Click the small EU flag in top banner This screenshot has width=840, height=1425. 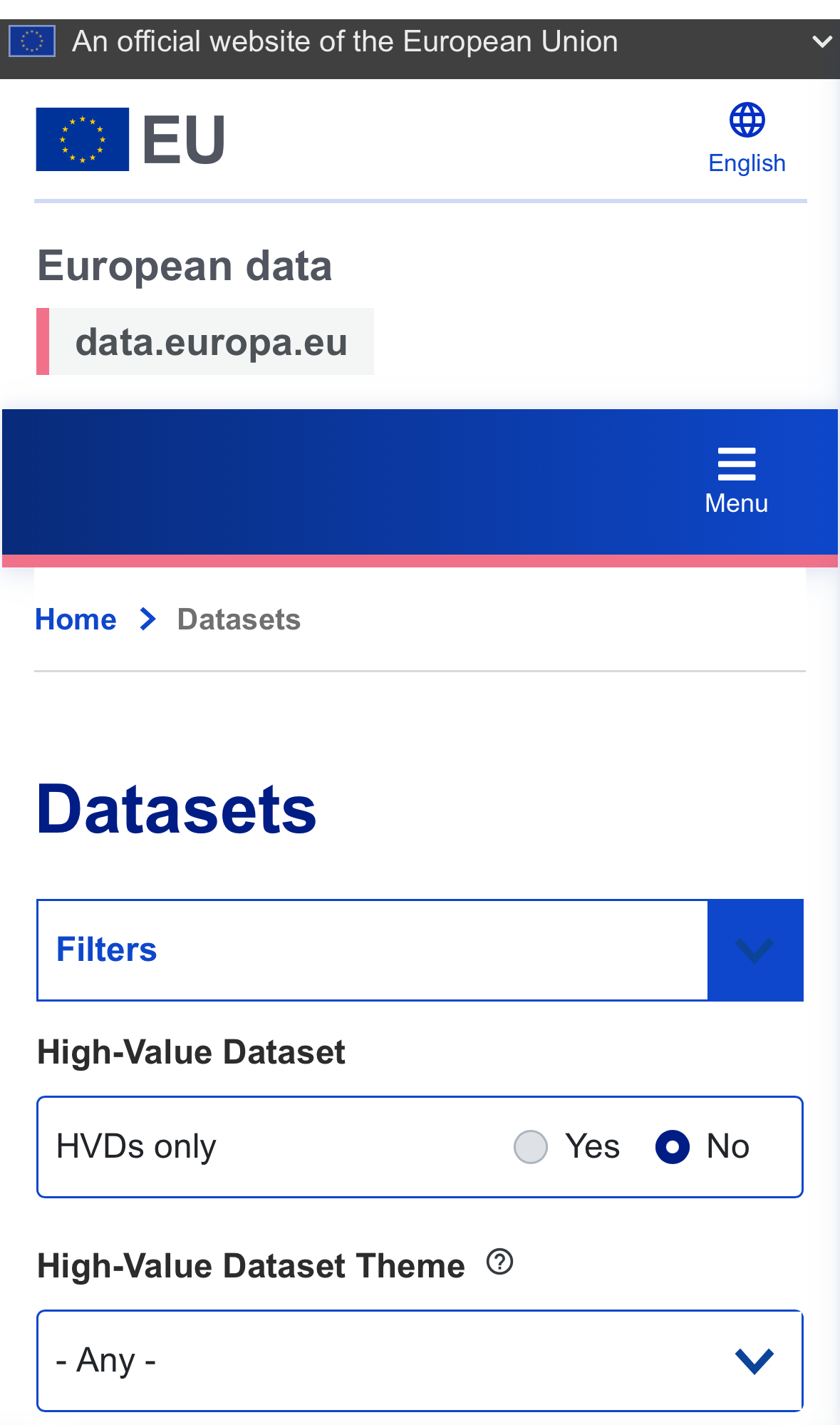click(32, 41)
